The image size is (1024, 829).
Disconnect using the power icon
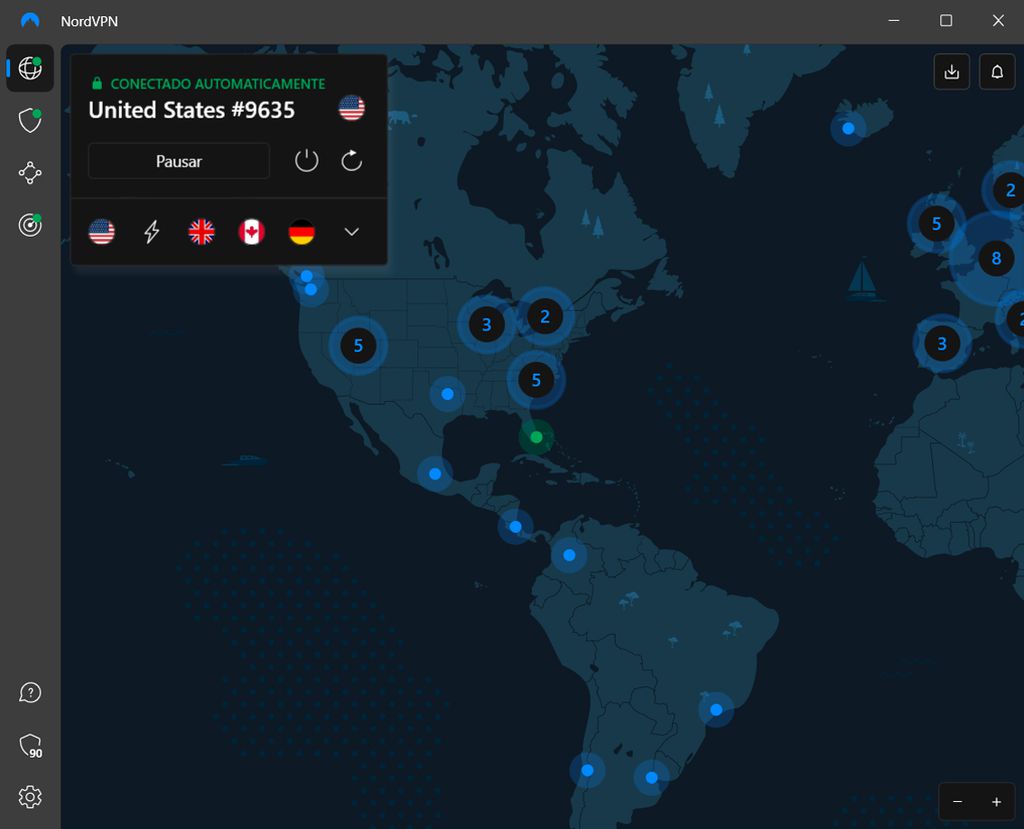[x=306, y=160]
